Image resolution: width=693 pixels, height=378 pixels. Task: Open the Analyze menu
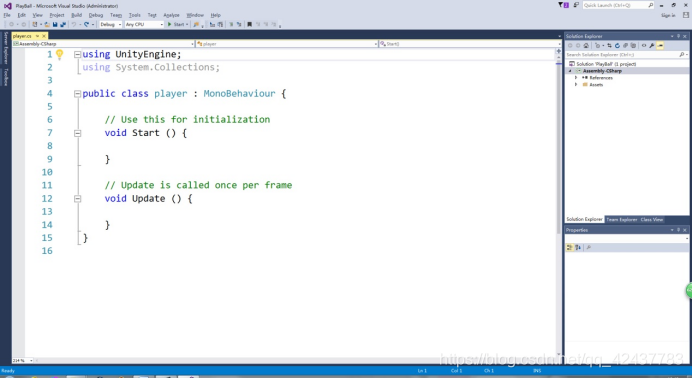(x=171, y=15)
